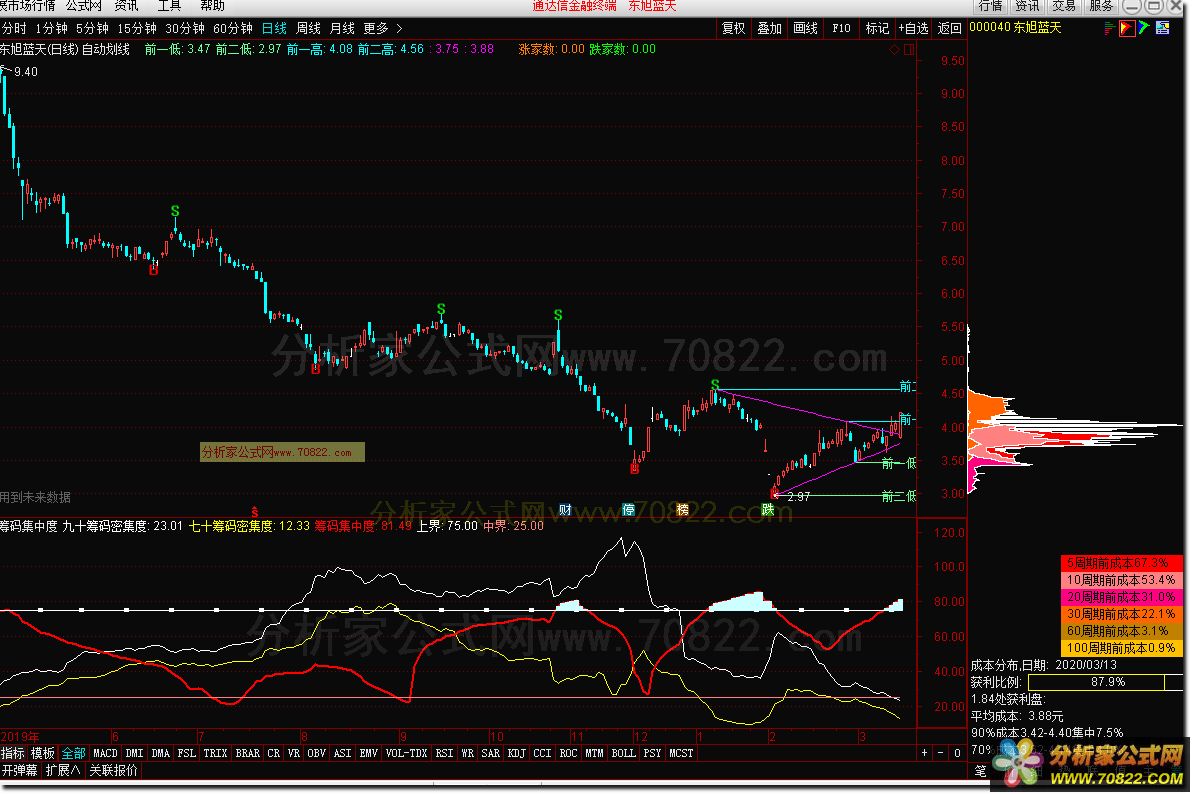1192x794 pixels.
Task: Apply the VOL-TDX indicator
Action: point(407,753)
